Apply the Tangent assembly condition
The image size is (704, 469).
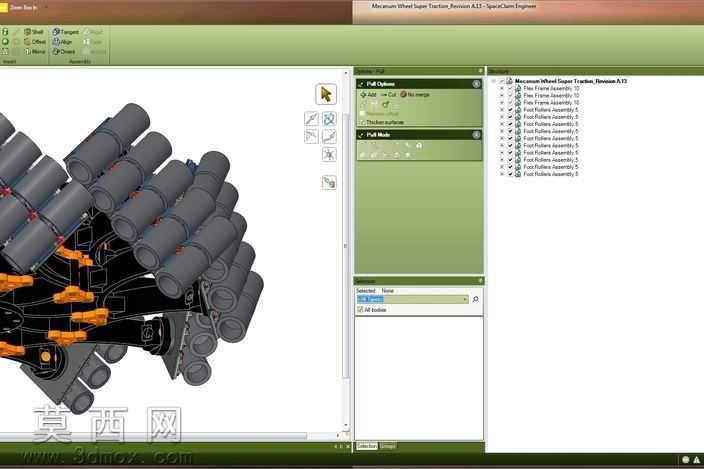(x=66, y=32)
